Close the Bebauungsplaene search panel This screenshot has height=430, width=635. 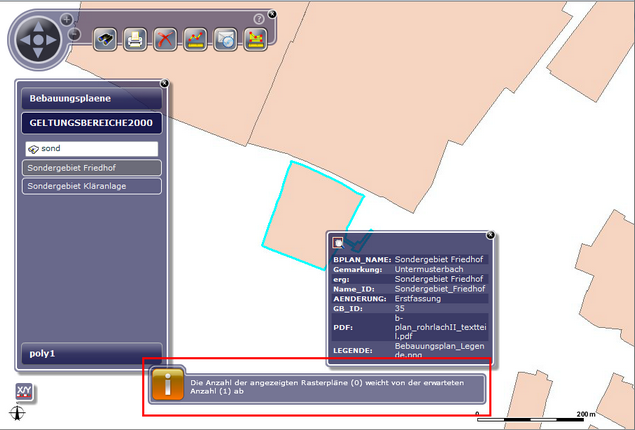[164, 83]
